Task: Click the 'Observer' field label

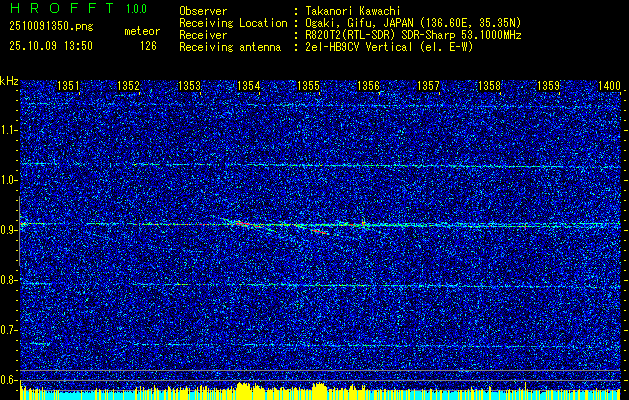Action: [203, 11]
